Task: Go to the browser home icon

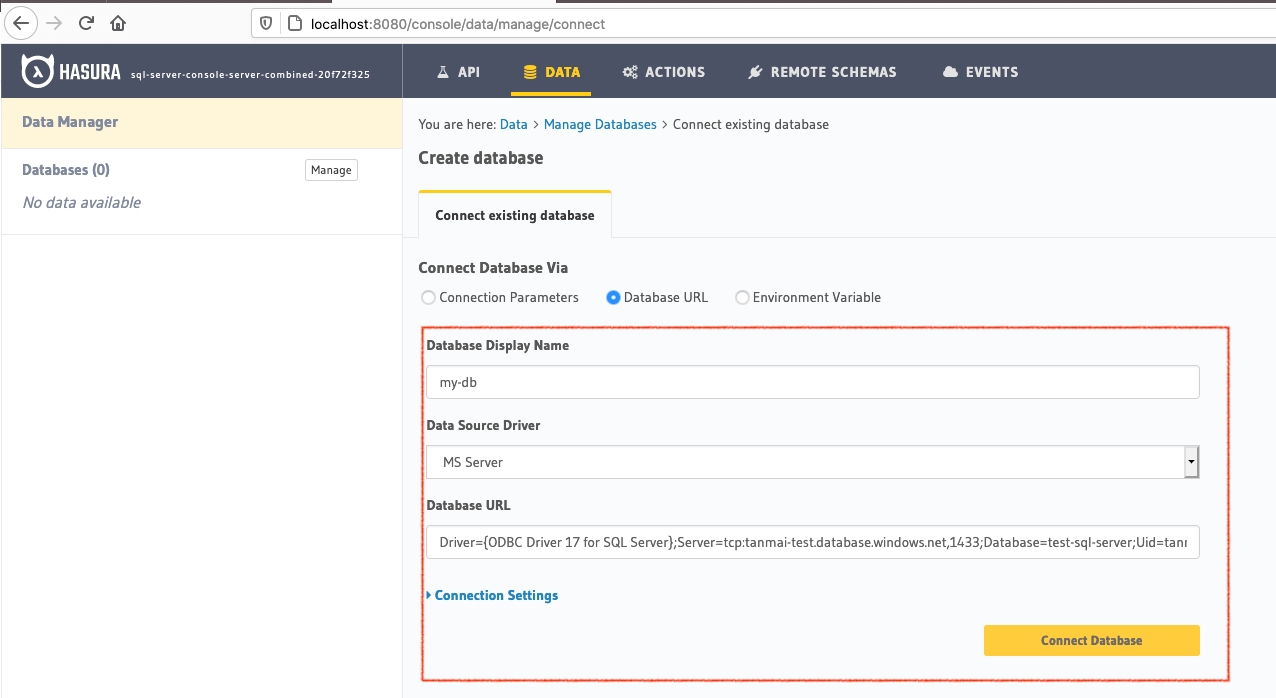Action: point(118,23)
